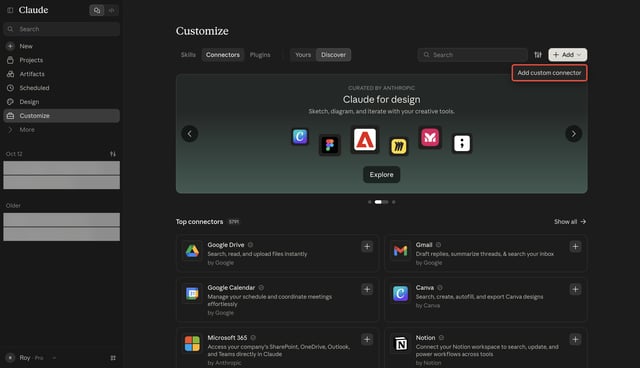Click the sort icon beside Oct 12
This screenshot has width=640, height=368.
pyautogui.click(x=113, y=154)
